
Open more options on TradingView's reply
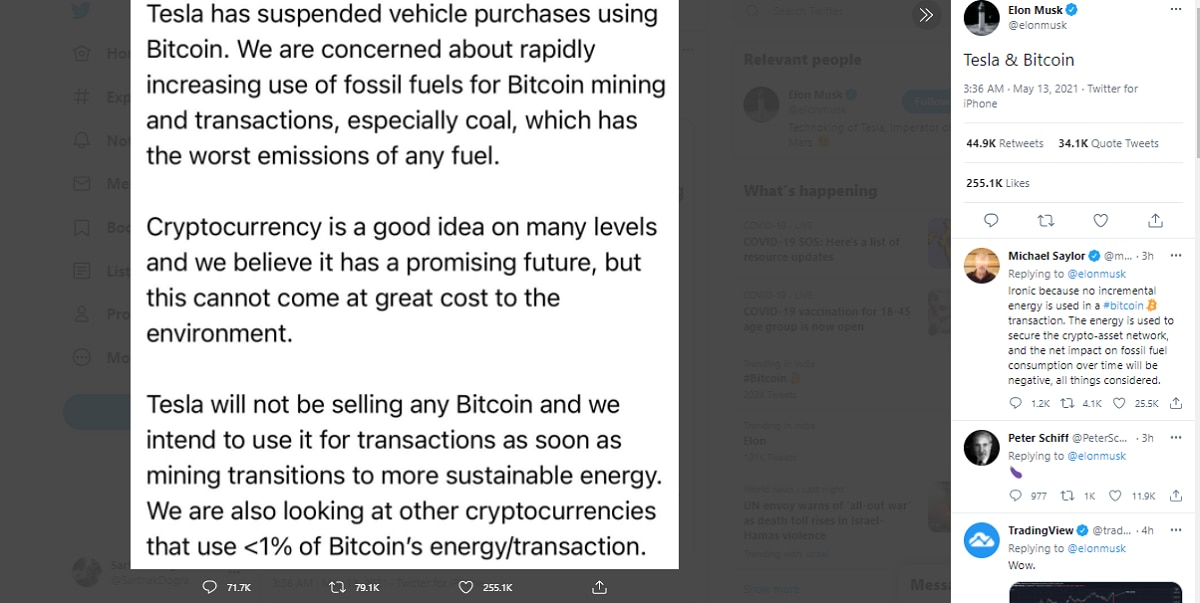point(1175,530)
